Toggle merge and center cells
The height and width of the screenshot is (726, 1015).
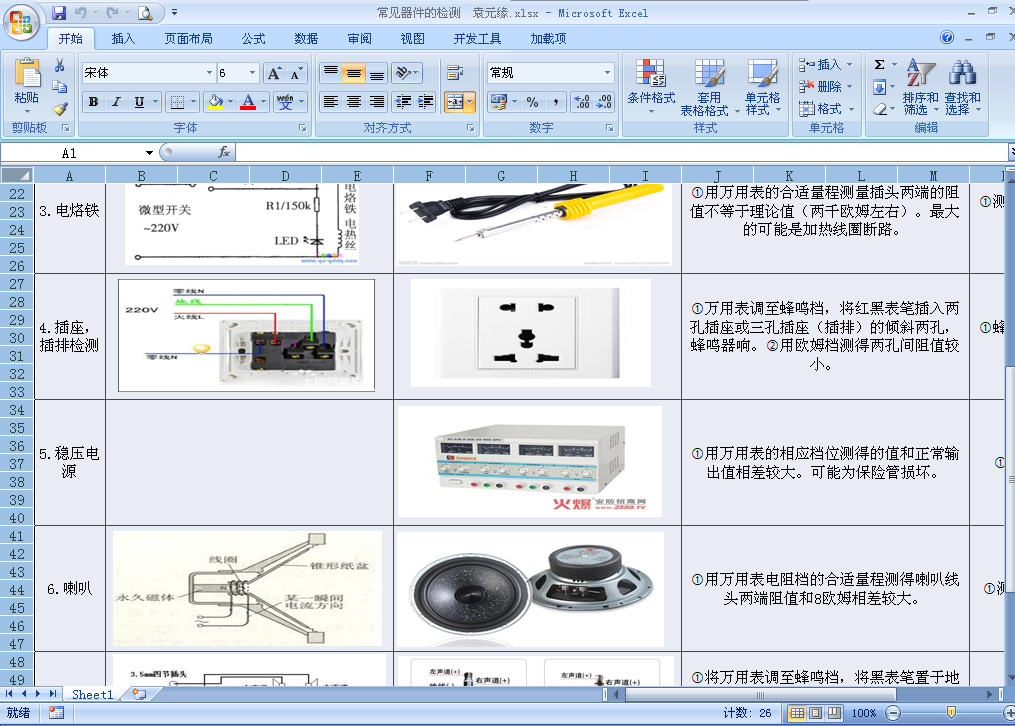[x=454, y=102]
